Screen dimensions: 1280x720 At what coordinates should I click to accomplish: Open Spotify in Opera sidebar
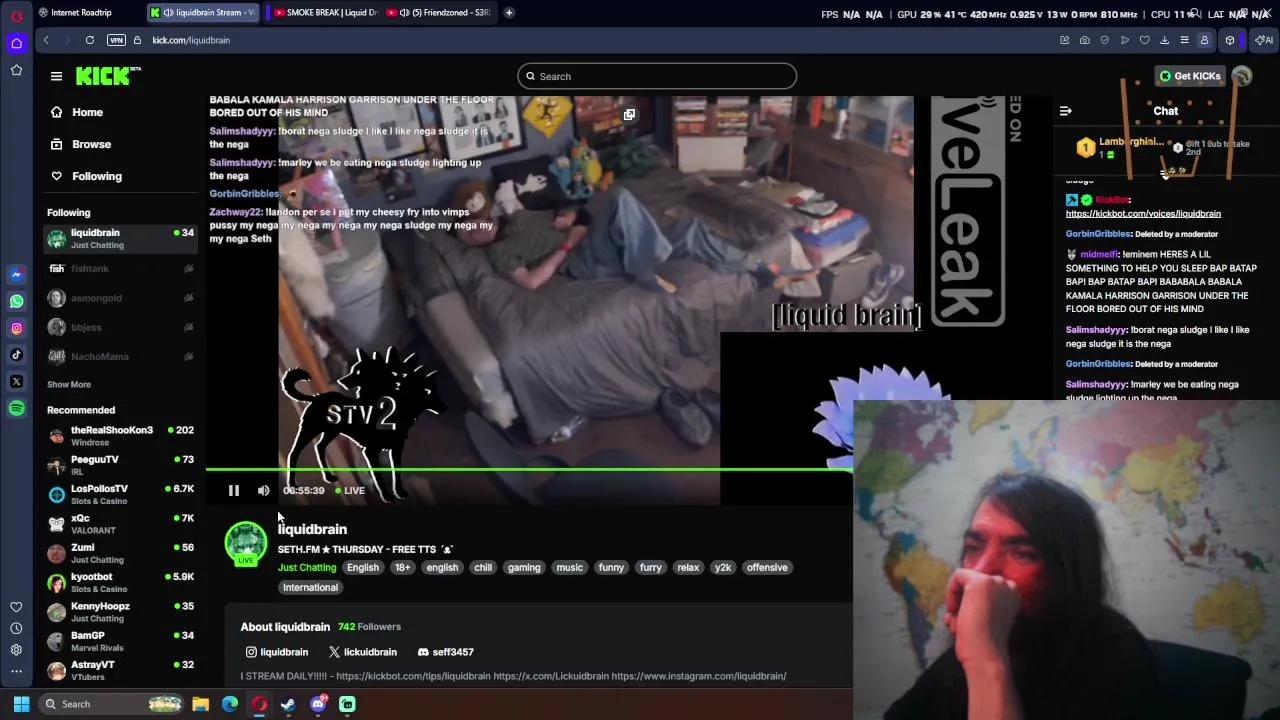[16, 408]
